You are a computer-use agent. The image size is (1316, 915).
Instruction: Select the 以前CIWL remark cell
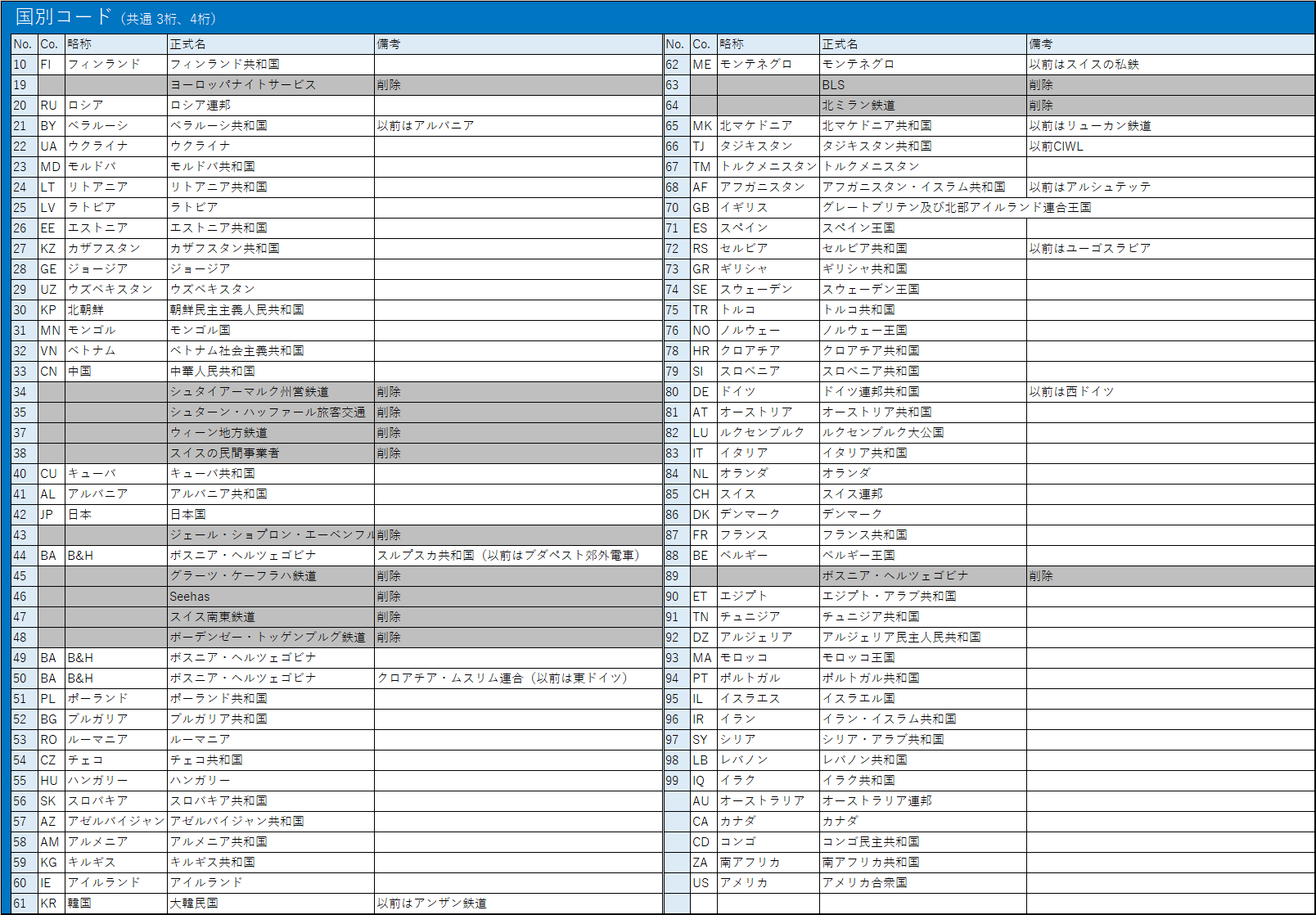point(1170,146)
